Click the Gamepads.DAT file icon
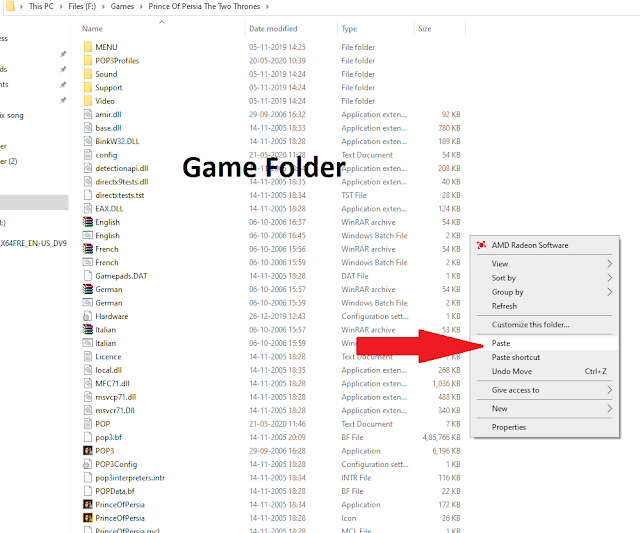 [88, 276]
